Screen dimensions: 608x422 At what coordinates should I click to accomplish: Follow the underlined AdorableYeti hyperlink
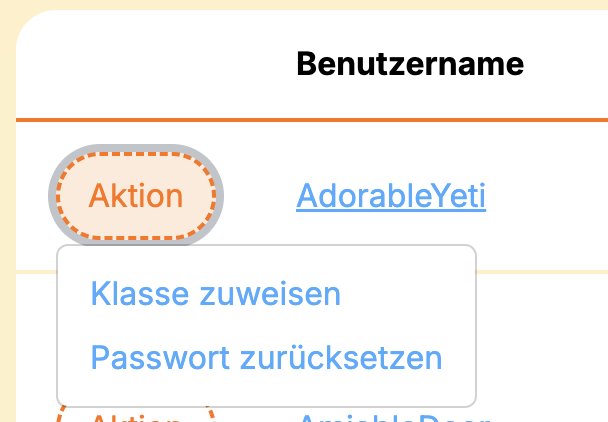390,197
